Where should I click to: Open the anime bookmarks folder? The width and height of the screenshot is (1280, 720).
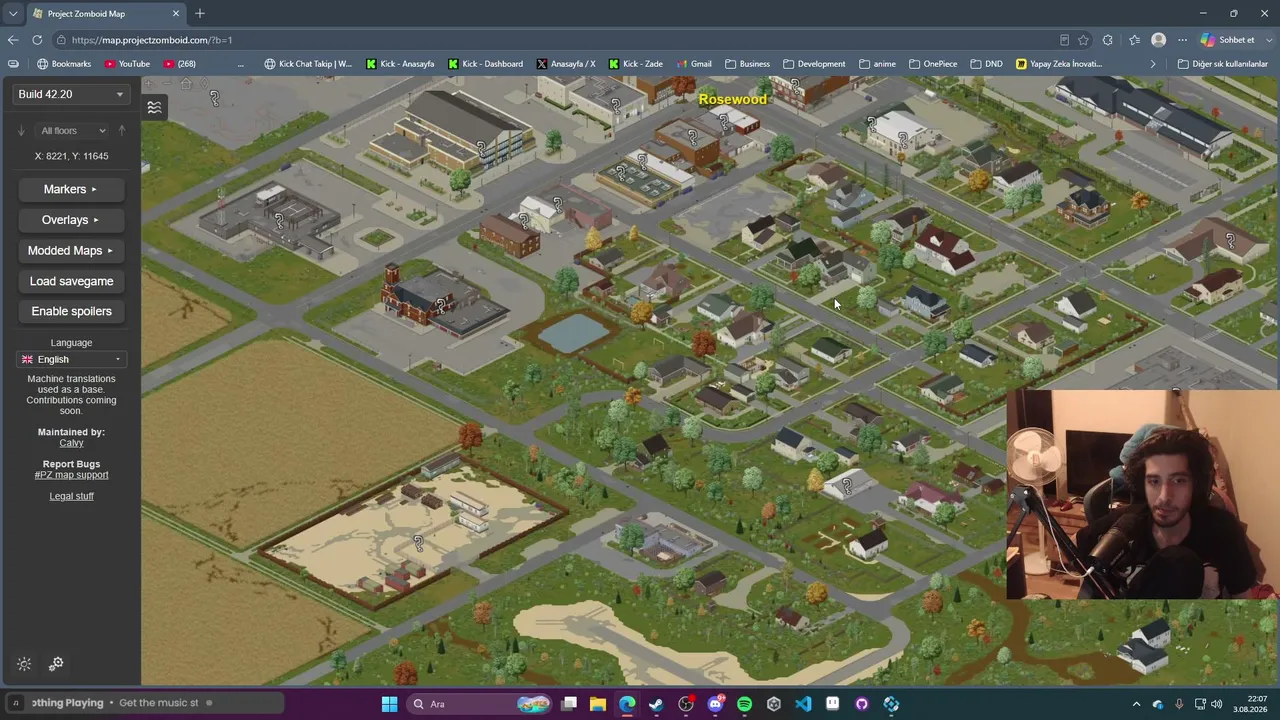point(877,64)
